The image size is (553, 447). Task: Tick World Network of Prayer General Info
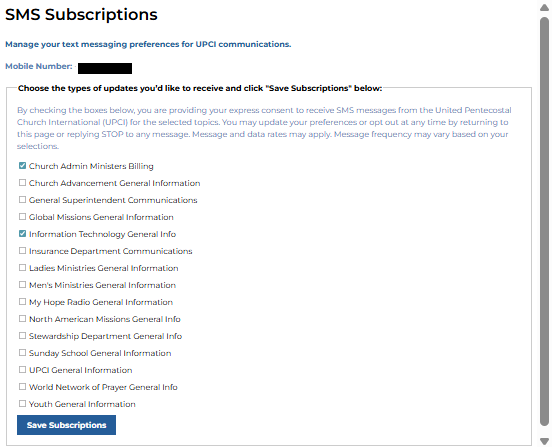[22, 386]
